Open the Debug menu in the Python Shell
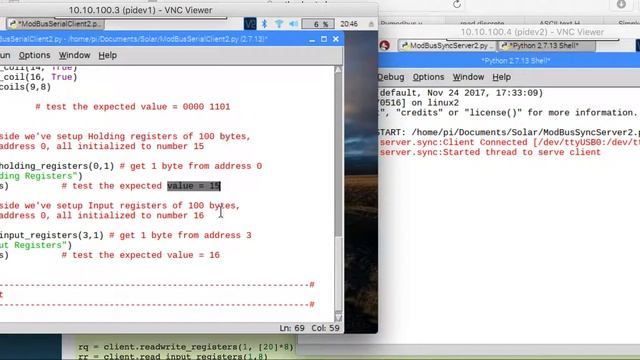Viewport: 640px width, 360px height. [391, 77]
